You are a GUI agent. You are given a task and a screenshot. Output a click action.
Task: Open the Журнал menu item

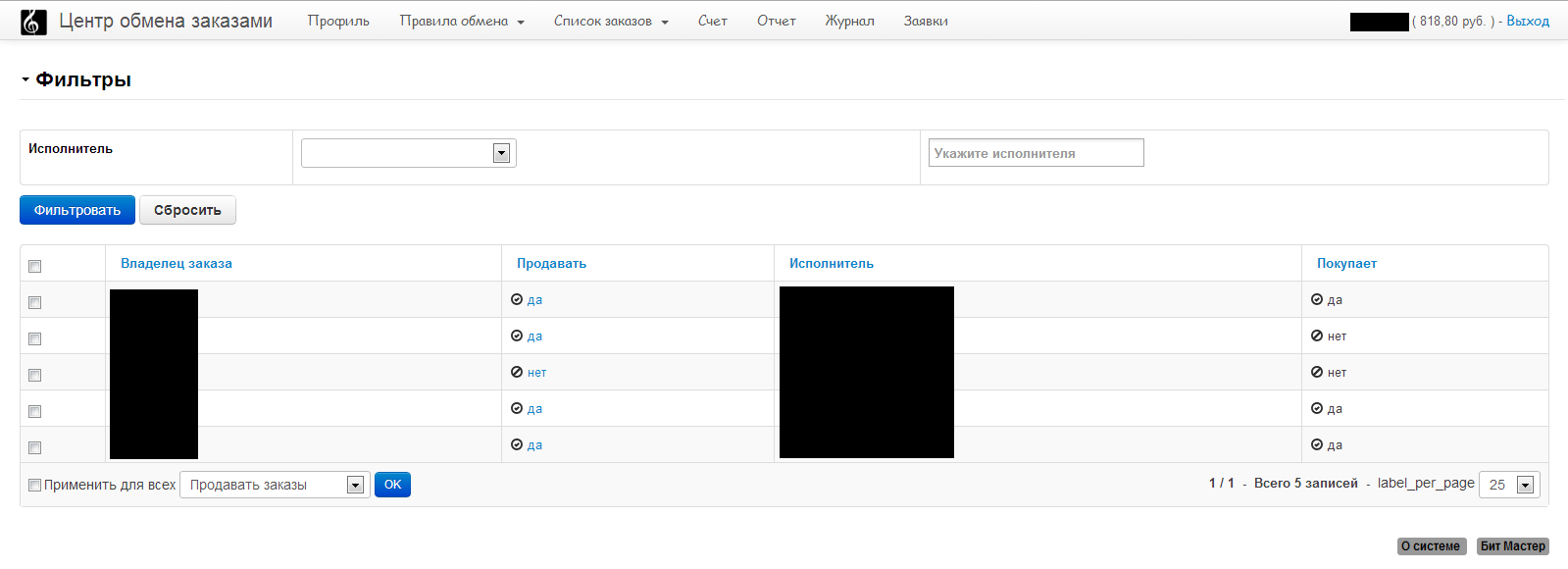pyautogui.click(x=849, y=21)
